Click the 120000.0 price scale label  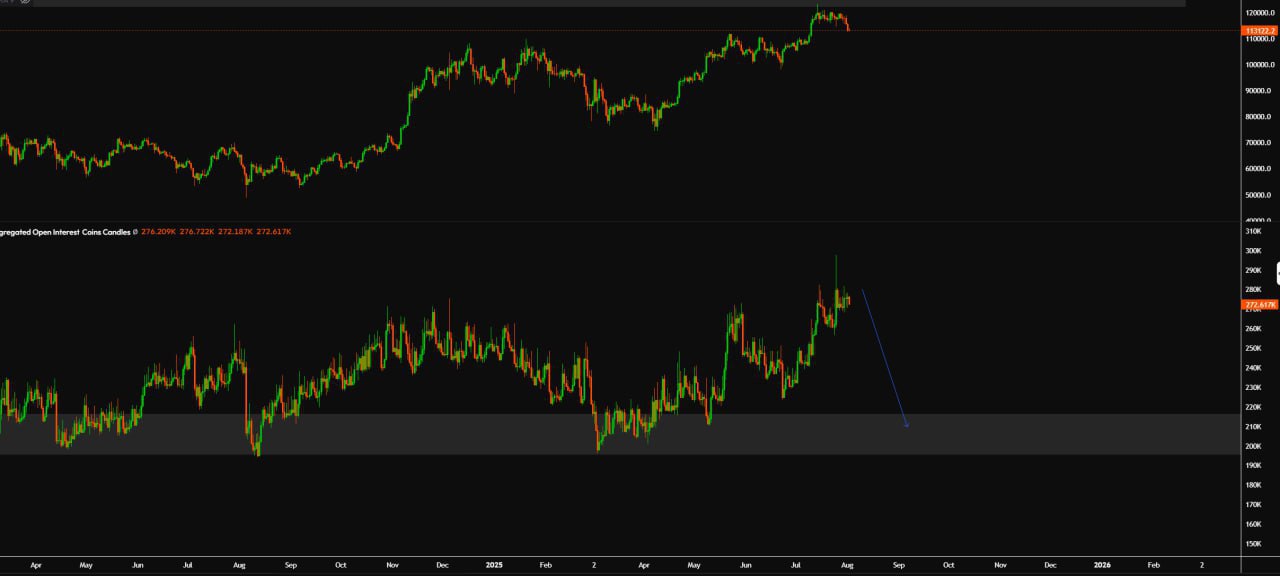click(1259, 13)
